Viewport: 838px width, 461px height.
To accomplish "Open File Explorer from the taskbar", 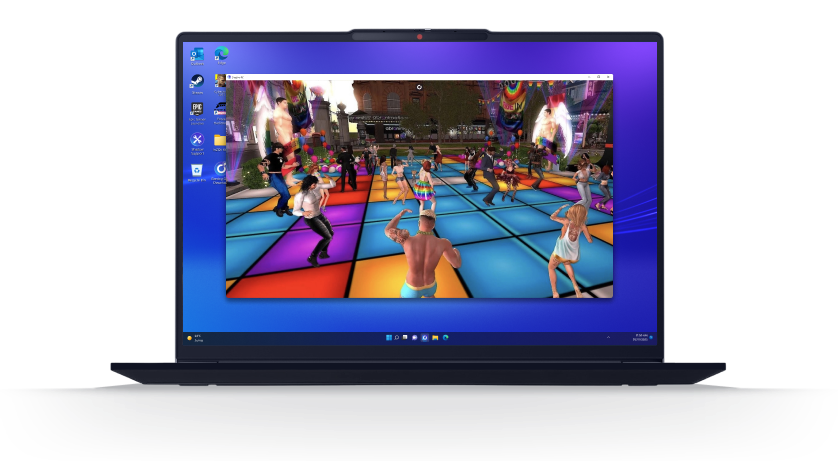I will [435, 338].
